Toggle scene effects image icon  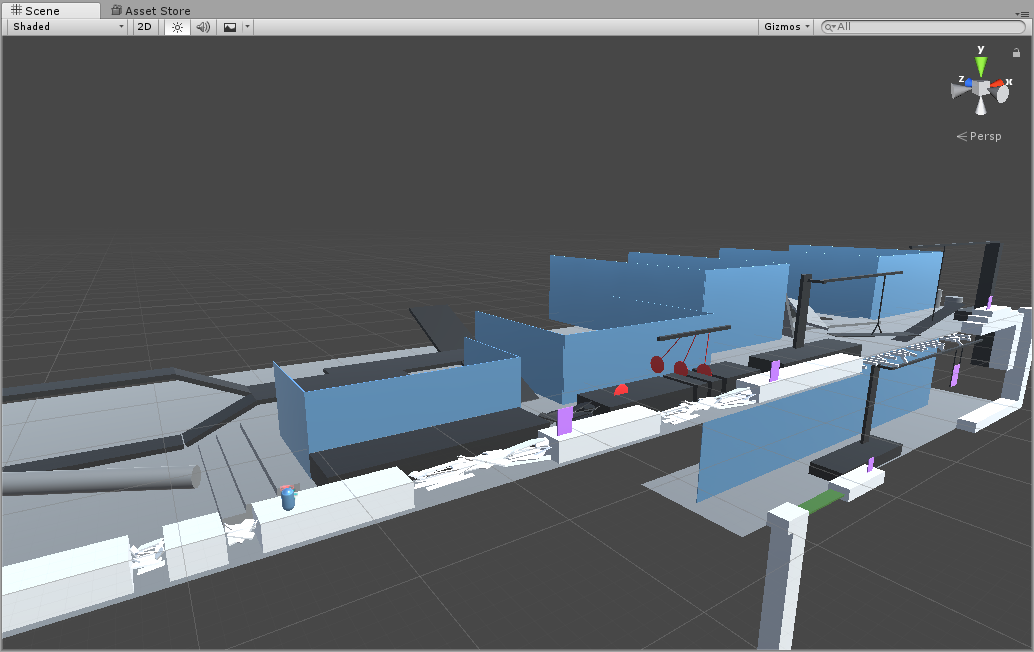pos(229,27)
